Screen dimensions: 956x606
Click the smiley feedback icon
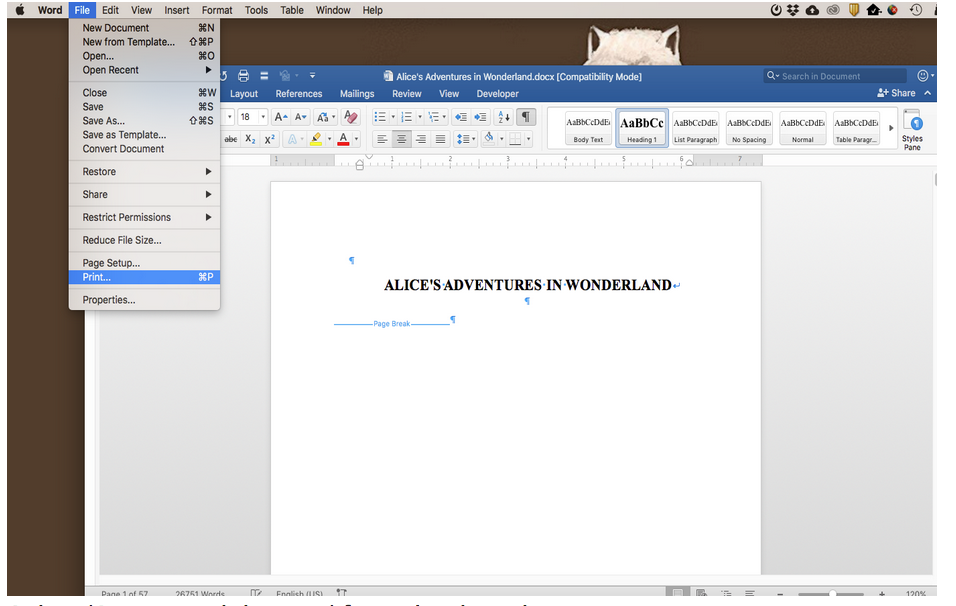923,76
